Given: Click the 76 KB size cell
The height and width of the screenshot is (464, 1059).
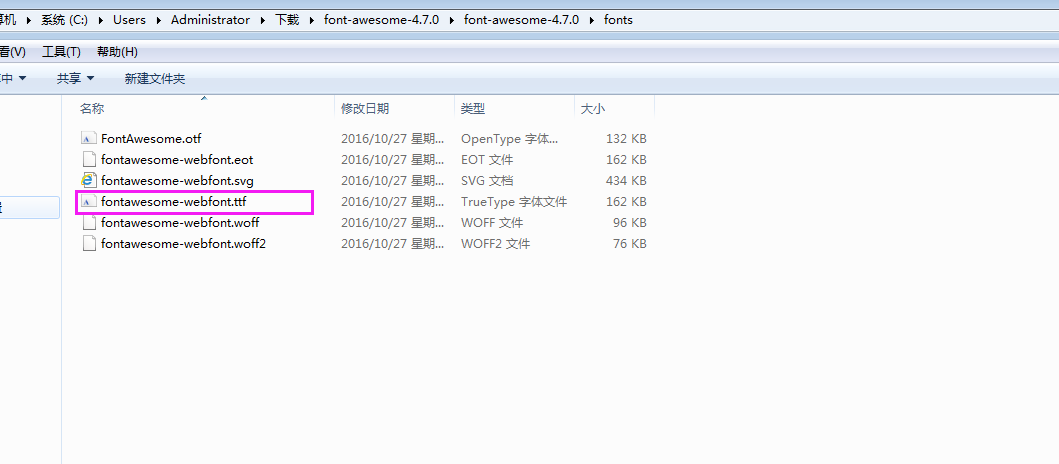Looking at the screenshot, I should pos(629,243).
